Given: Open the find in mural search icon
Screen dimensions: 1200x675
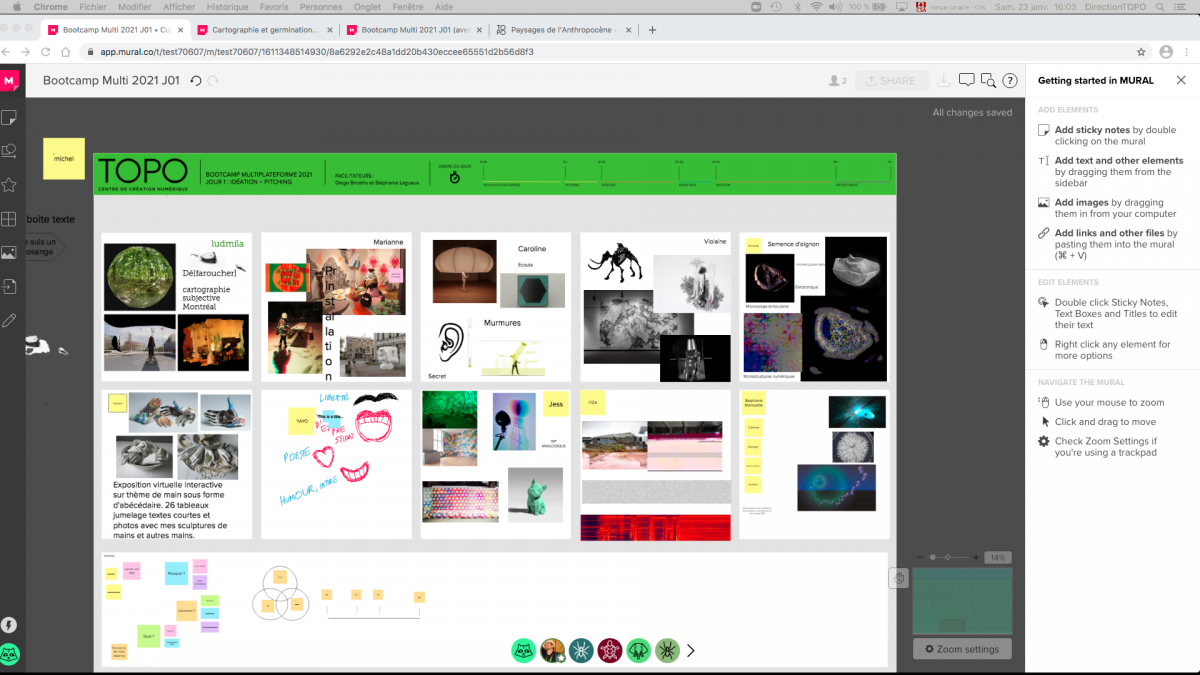Looking at the screenshot, I should click(988, 81).
